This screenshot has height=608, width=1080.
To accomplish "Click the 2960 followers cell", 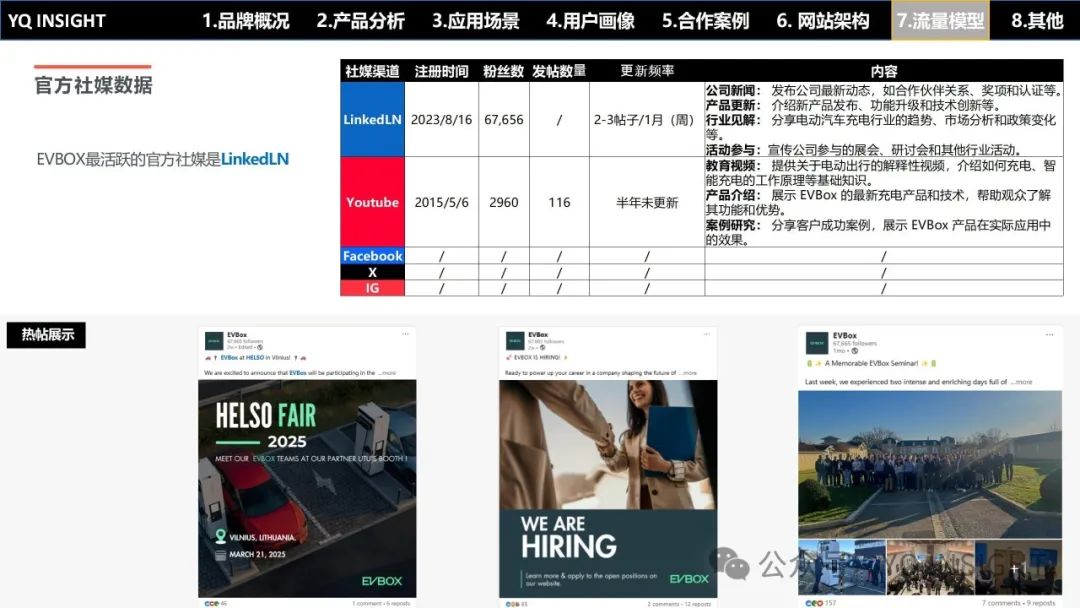I will coord(503,202).
